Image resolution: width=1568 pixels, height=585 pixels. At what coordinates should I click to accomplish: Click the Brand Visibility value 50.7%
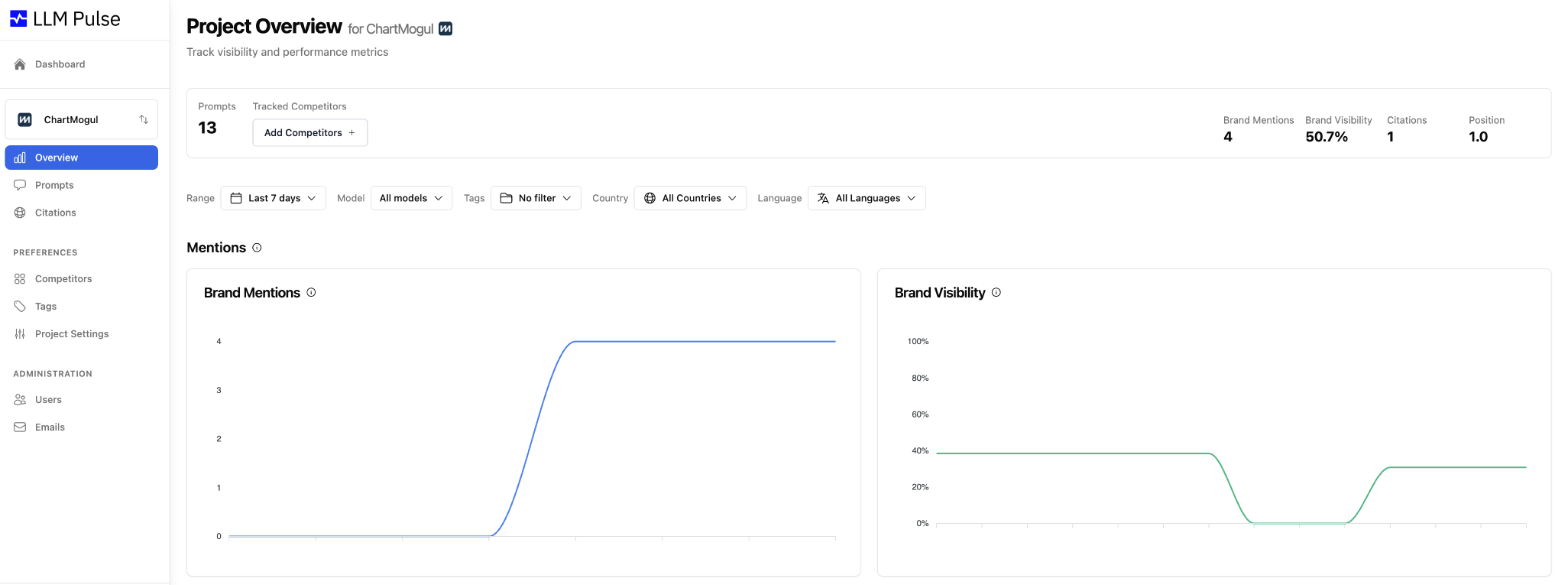(x=1327, y=137)
